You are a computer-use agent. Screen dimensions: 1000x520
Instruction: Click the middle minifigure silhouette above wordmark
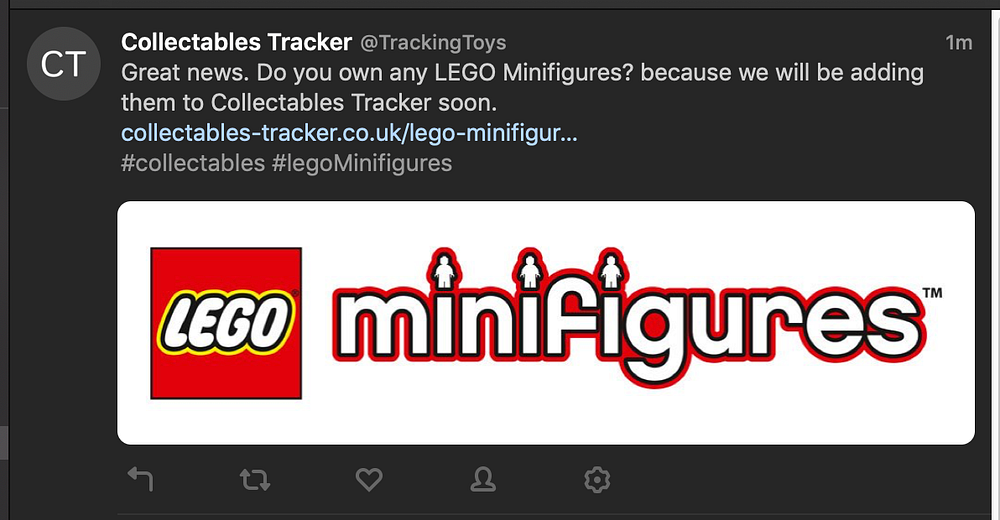tap(527, 271)
